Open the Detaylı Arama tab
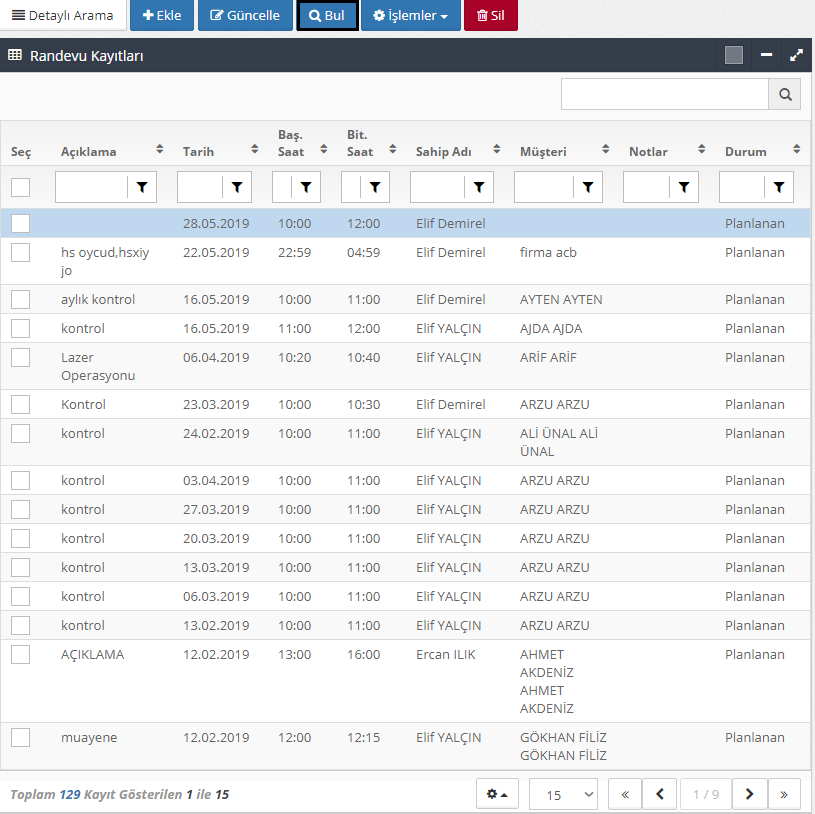 [x=63, y=16]
